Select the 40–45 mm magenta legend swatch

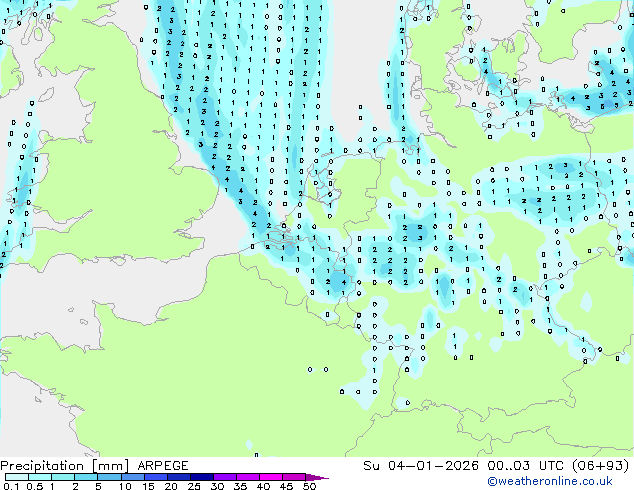[x=271, y=477]
